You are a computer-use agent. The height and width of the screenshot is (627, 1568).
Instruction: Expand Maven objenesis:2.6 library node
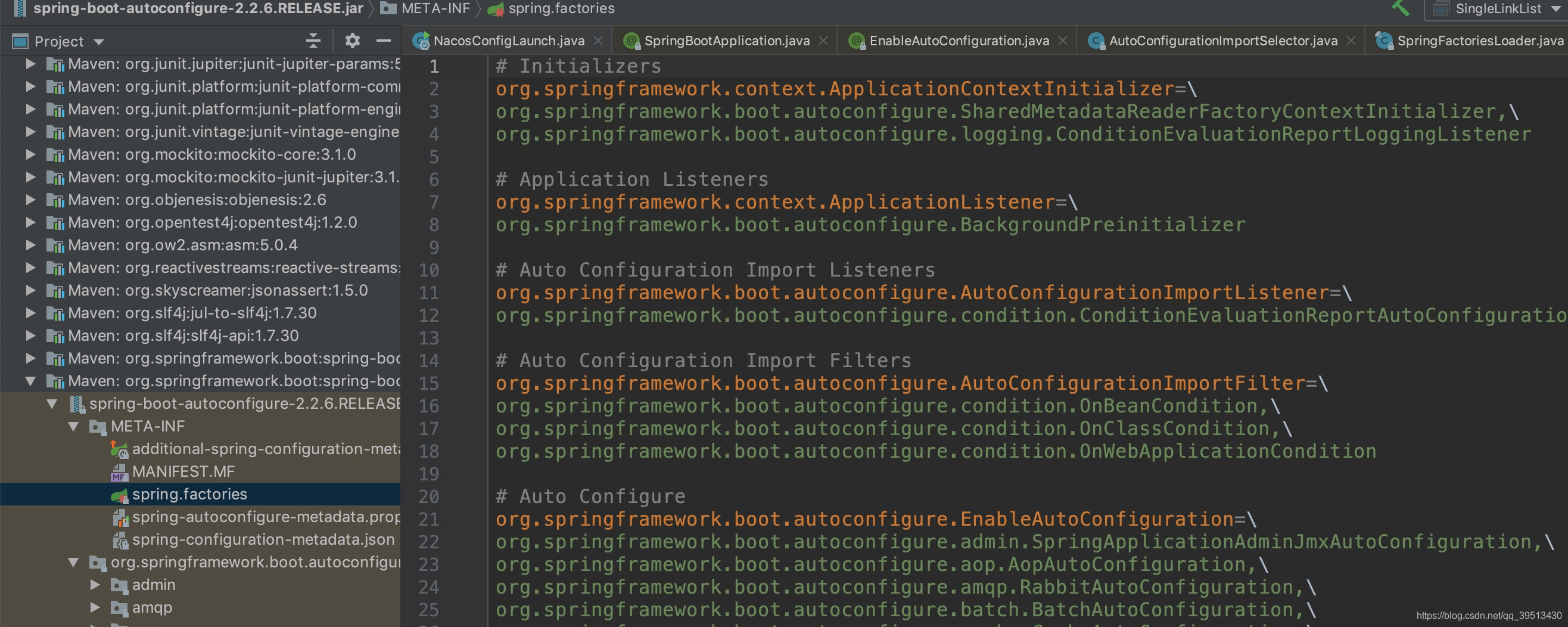30,200
